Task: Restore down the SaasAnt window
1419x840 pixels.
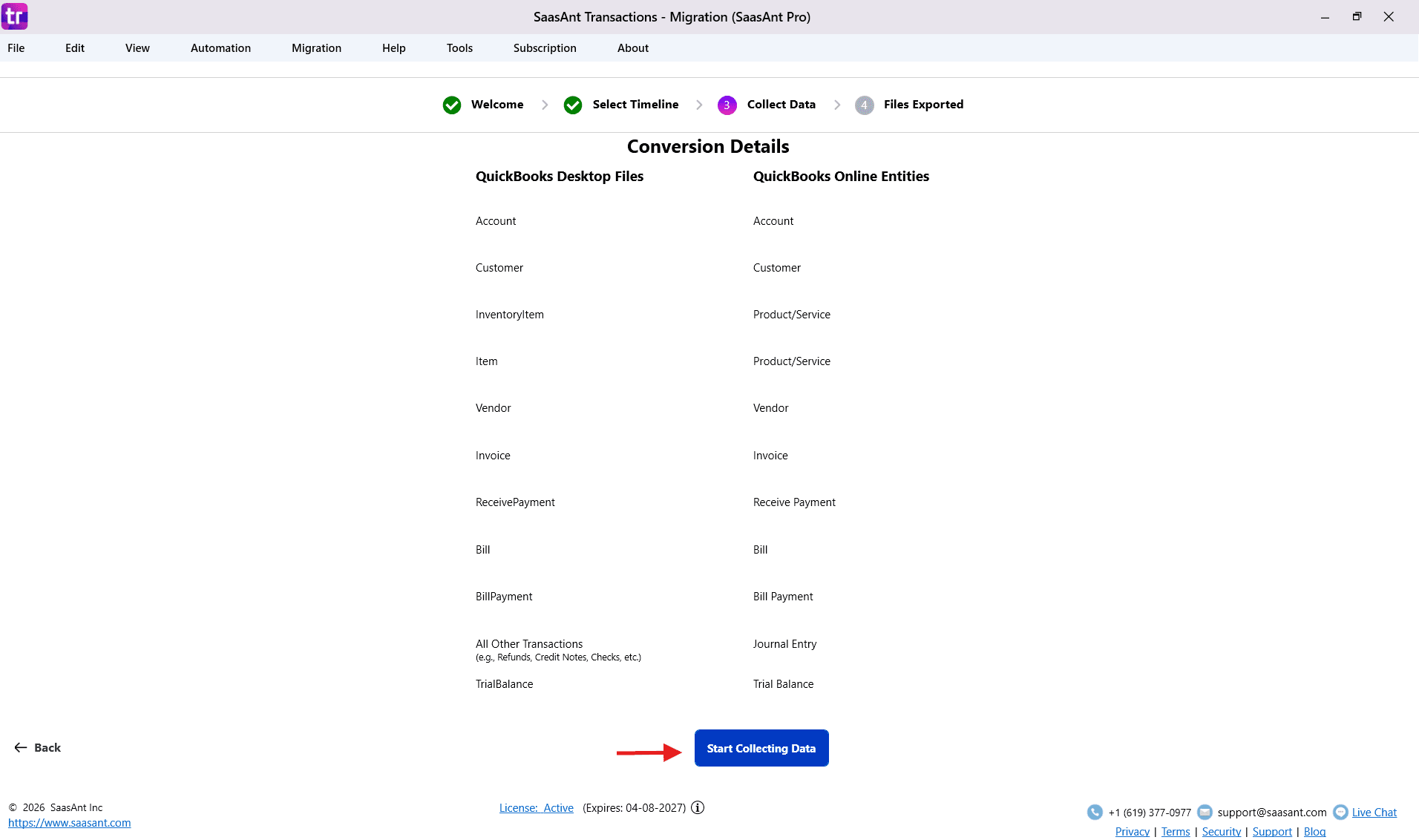Action: pyautogui.click(x=1357, y=16)
